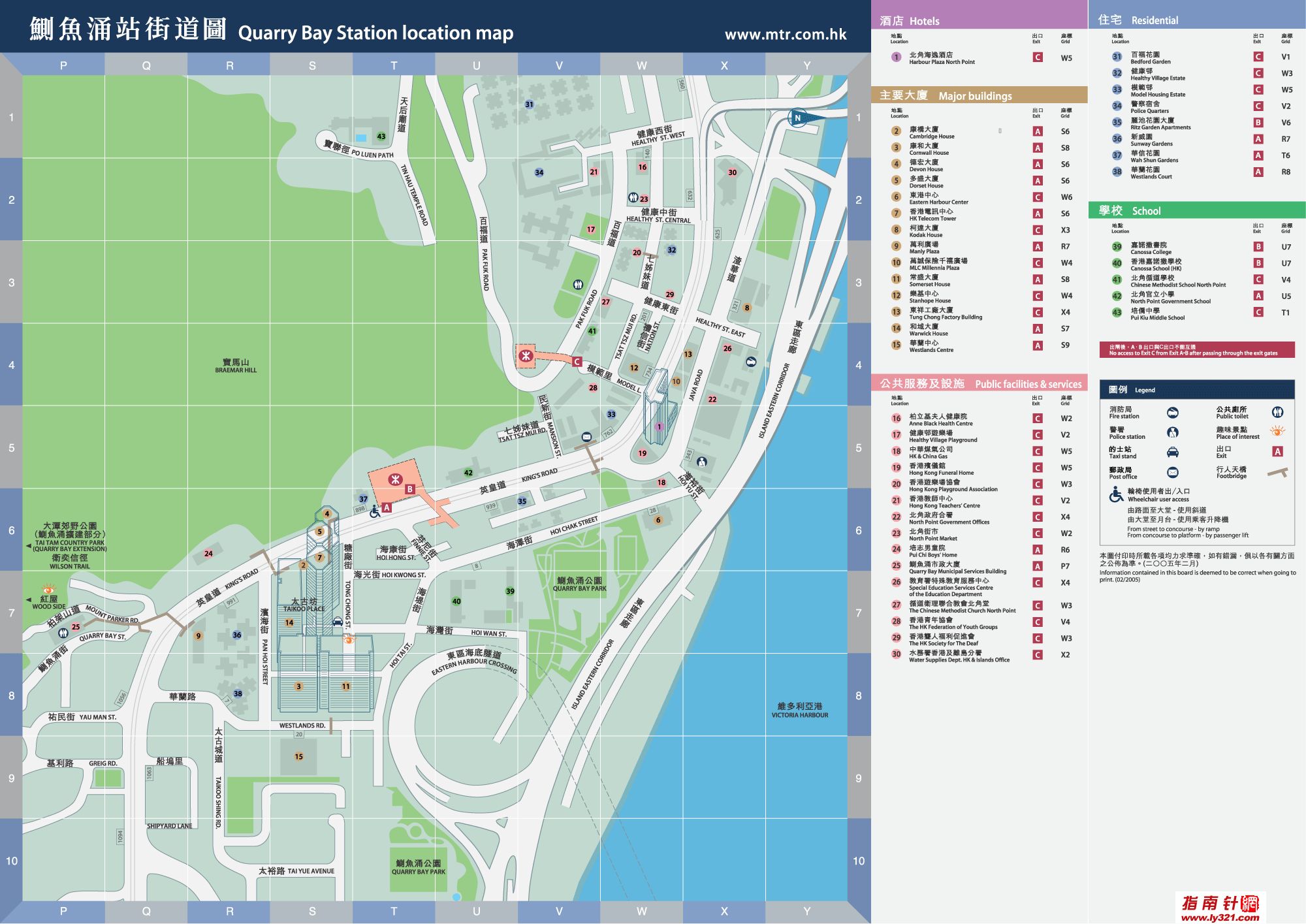
Task: Select the School section header
Action: click(x=1129, y=210)
